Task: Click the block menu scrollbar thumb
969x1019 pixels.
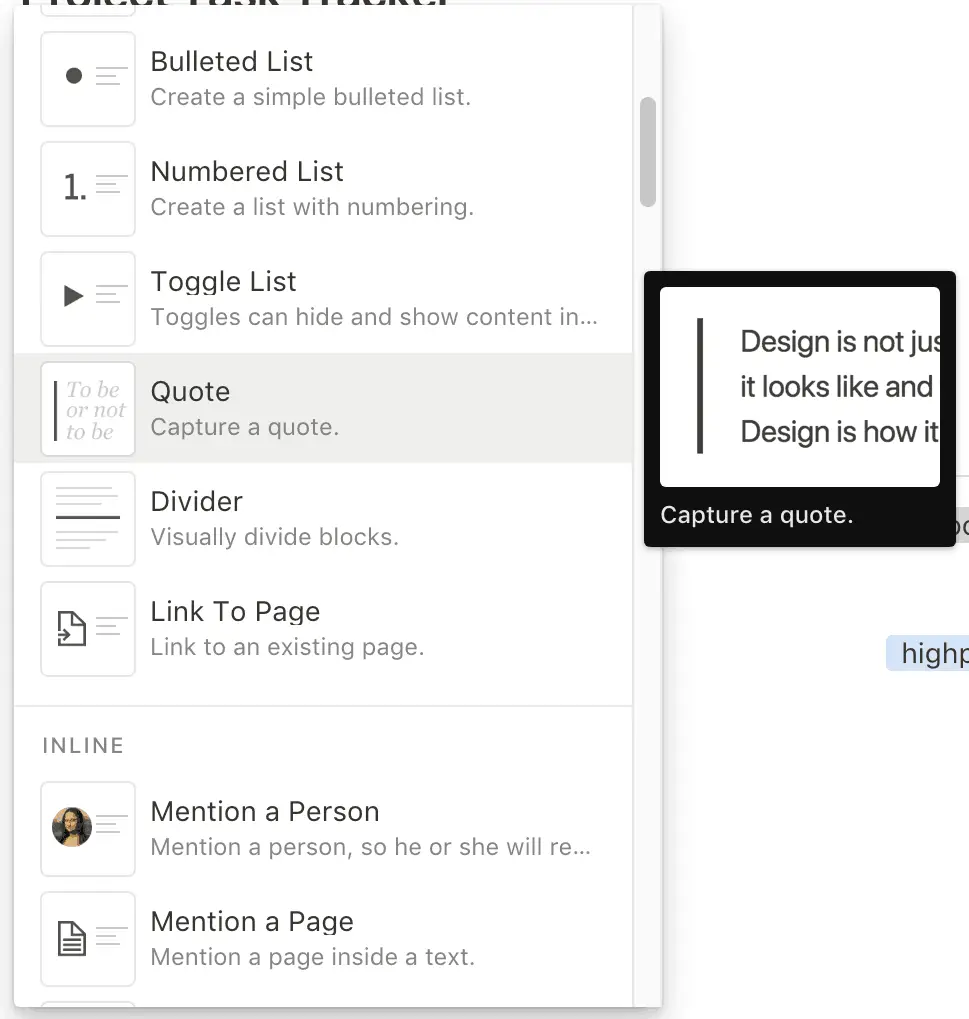Action: (x=647, y=152)
